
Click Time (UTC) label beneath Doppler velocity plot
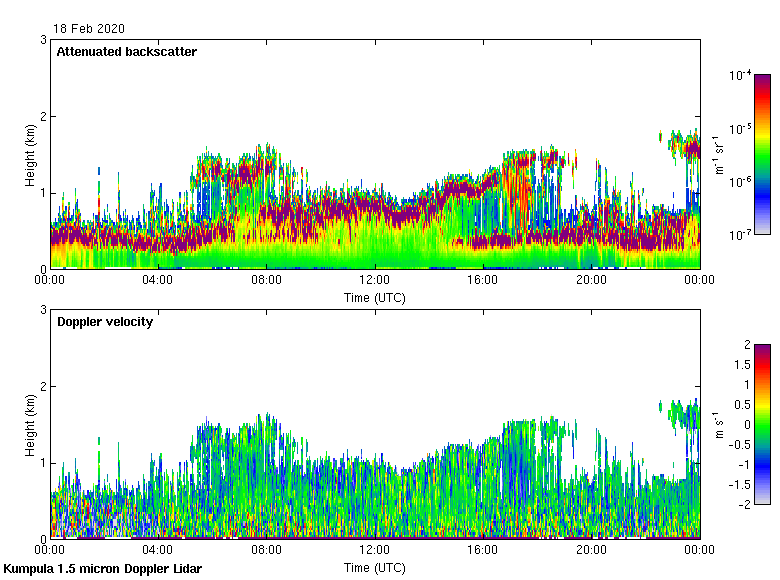pos(375,567)
